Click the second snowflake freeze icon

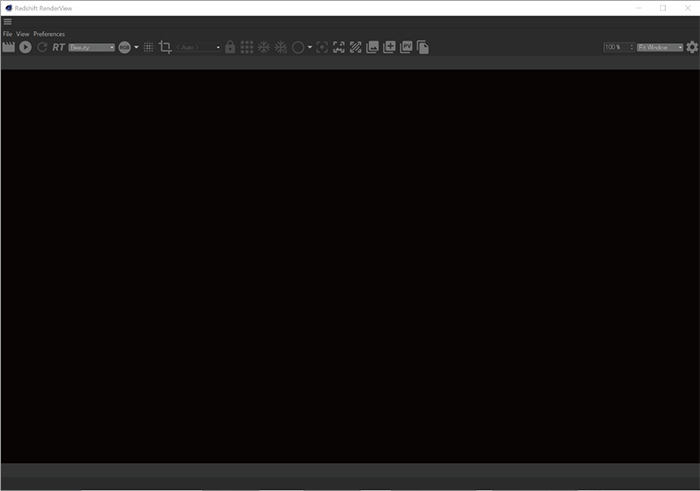pyautogui.click(x=281, y=47)
